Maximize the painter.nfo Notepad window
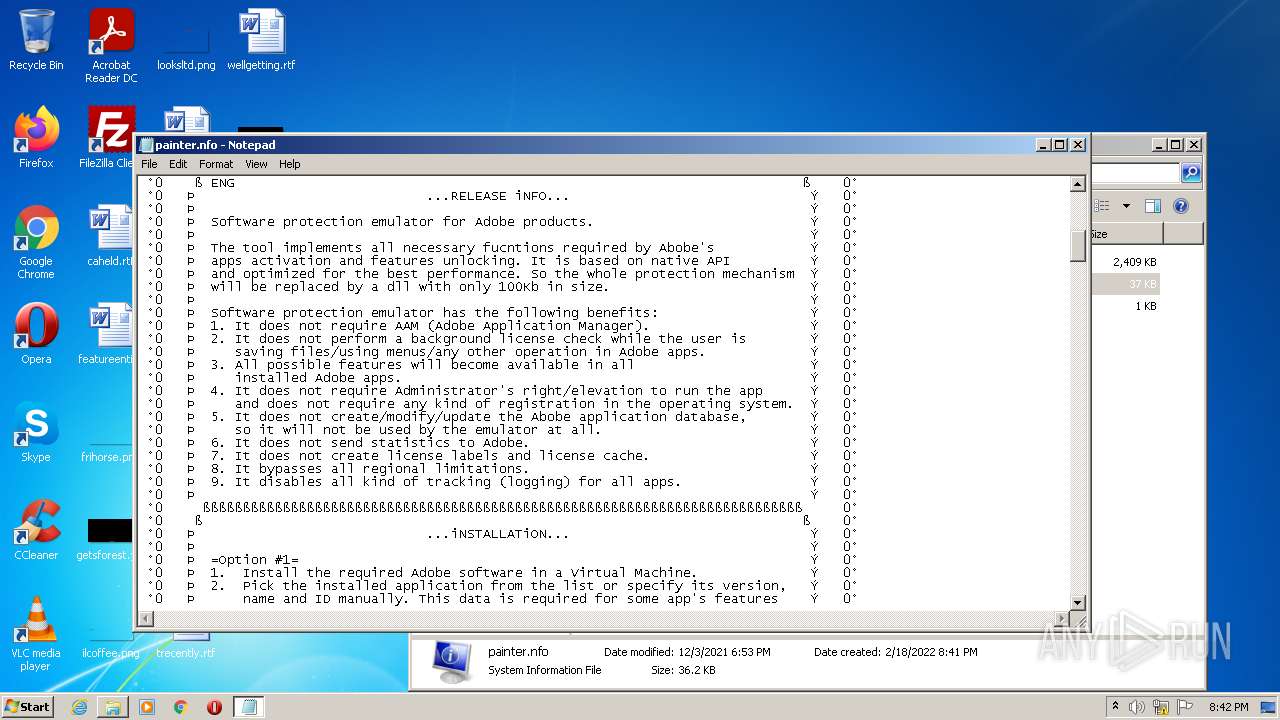 (1060, 145)
